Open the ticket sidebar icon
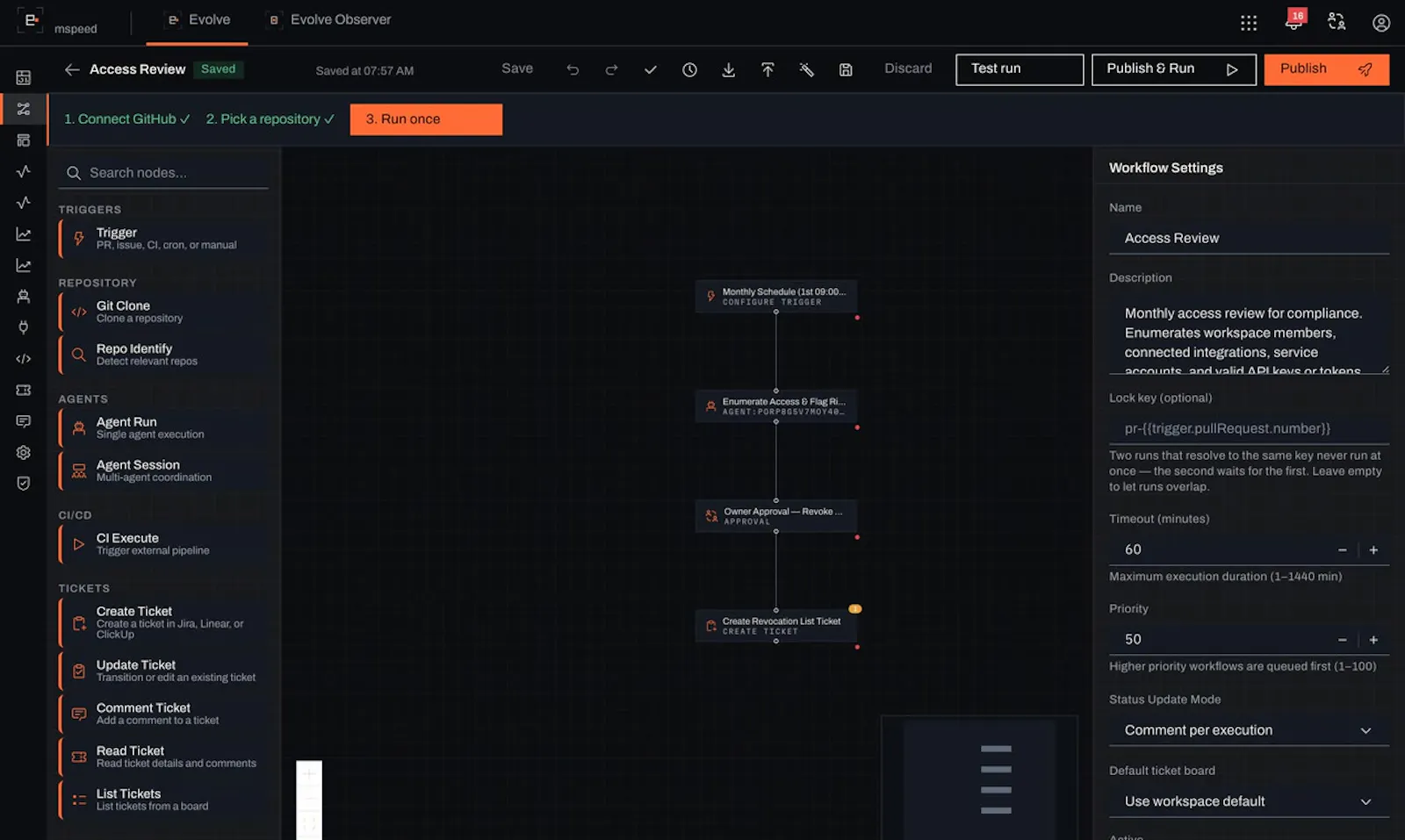This screenshot has width=1405, height=840. click(24, 390)
